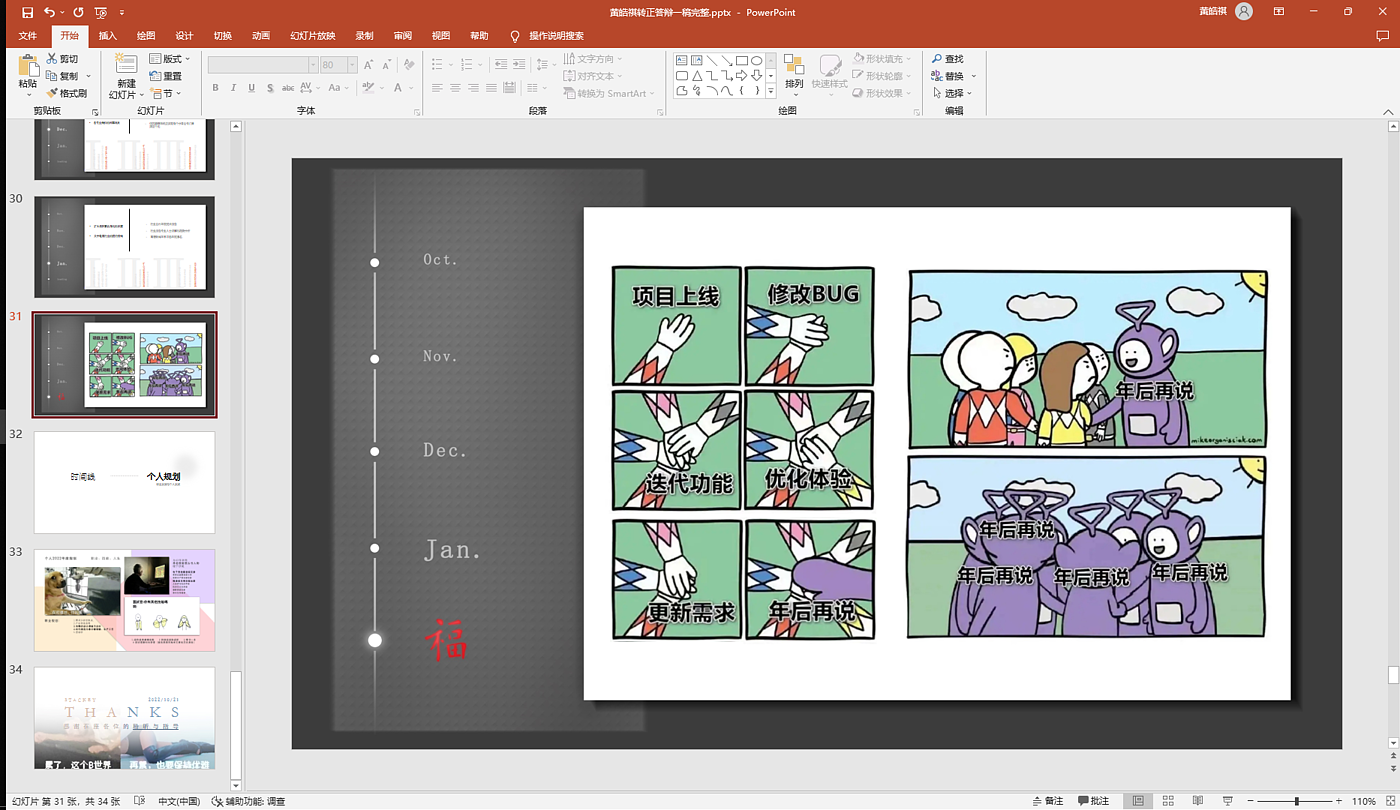This screenshot has width=1400, height=810.
Task: Switch to Slide Sorter view in status bar
Action: pos(1167,801)
